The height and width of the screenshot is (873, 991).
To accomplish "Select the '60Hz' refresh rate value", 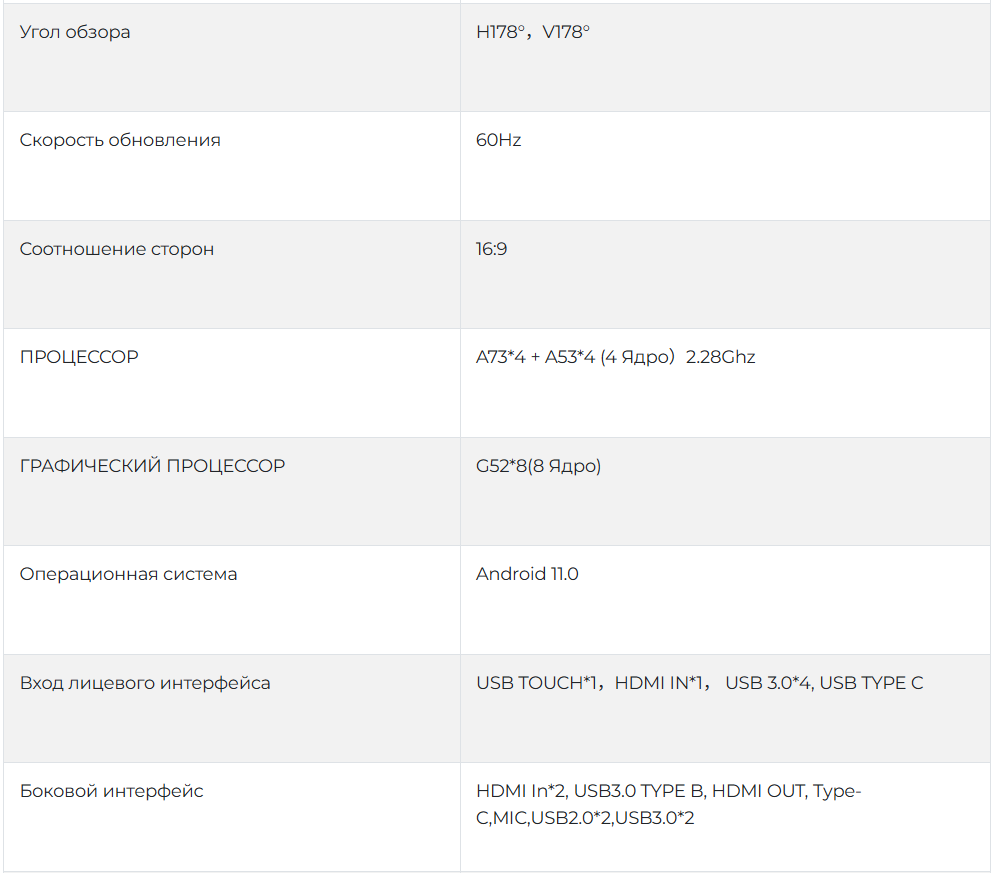I will tap(498, 140).
